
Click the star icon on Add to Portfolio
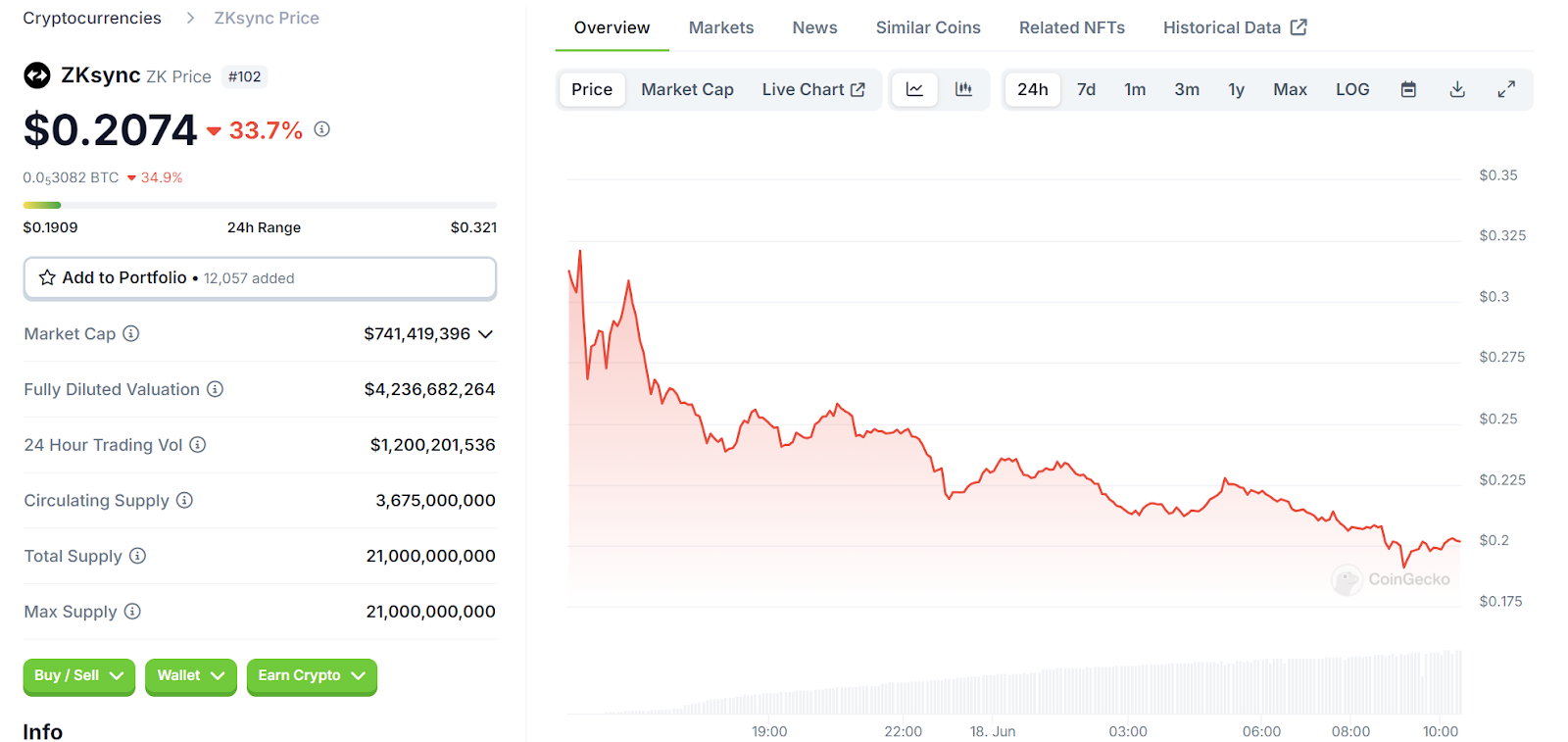click(47, 277)
